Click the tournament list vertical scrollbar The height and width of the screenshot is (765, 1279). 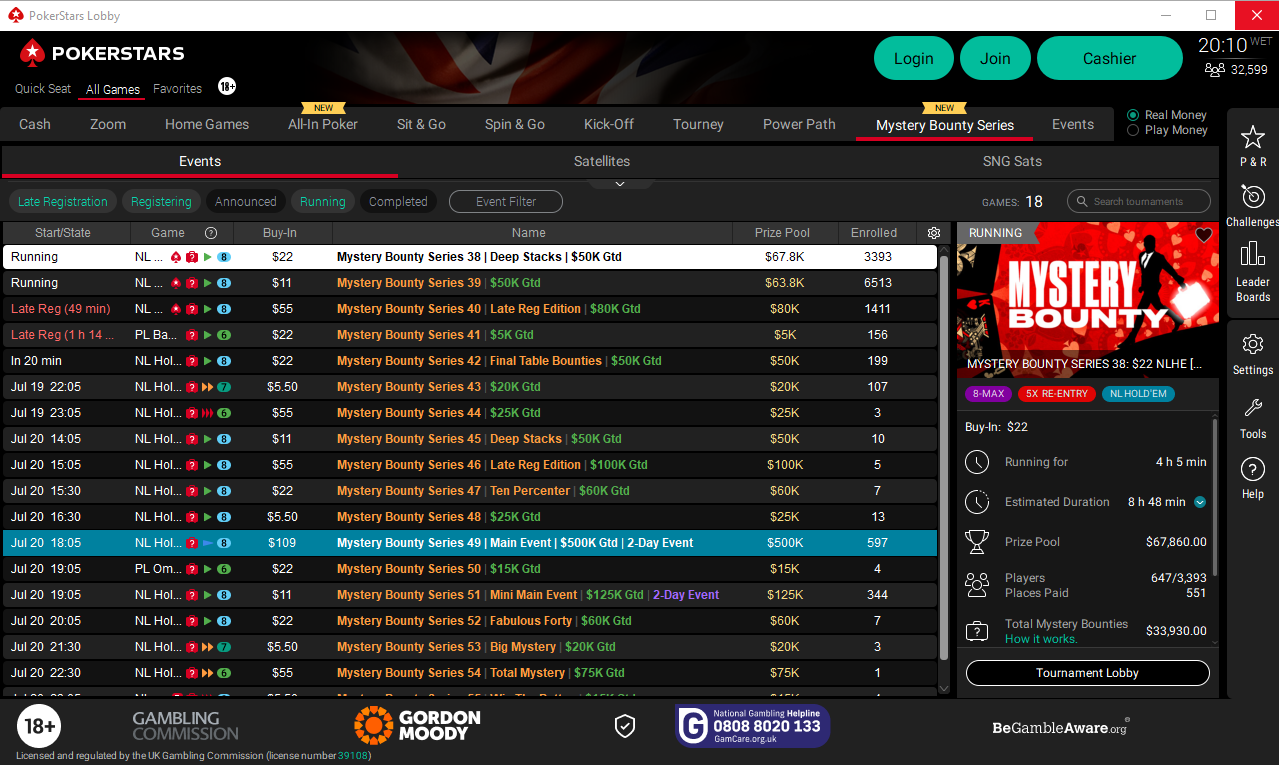(x=945, y=460)
